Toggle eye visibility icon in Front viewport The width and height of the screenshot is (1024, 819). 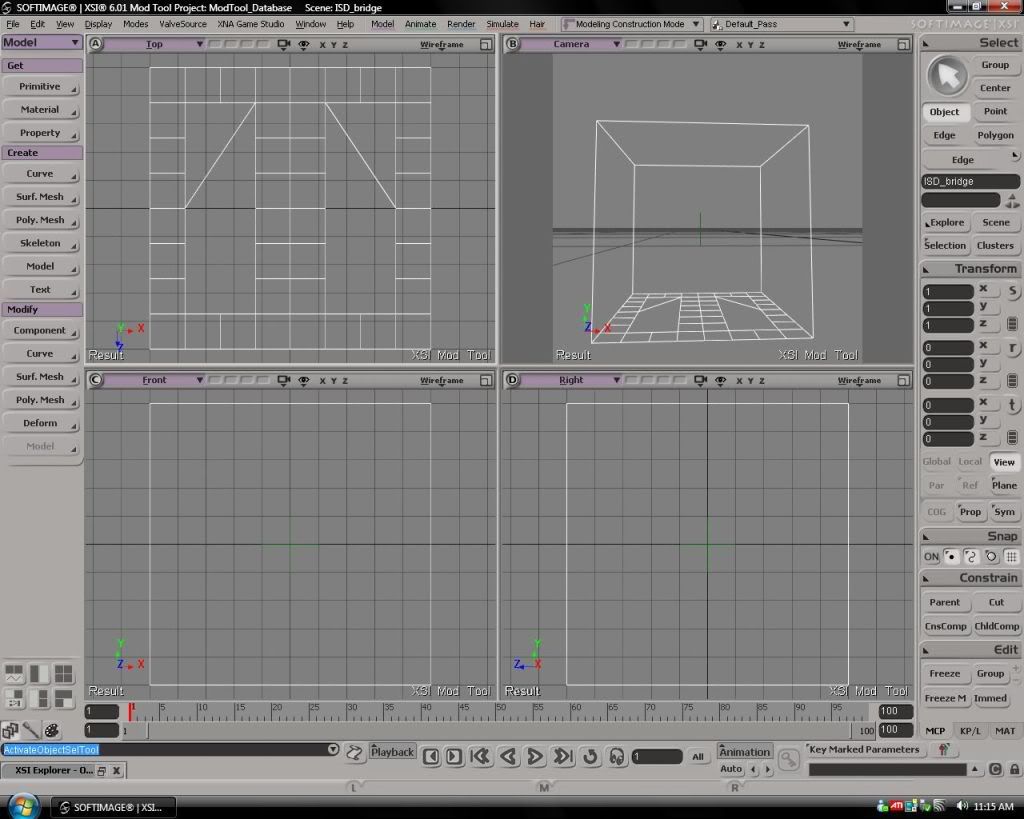(x=304, y=380)
